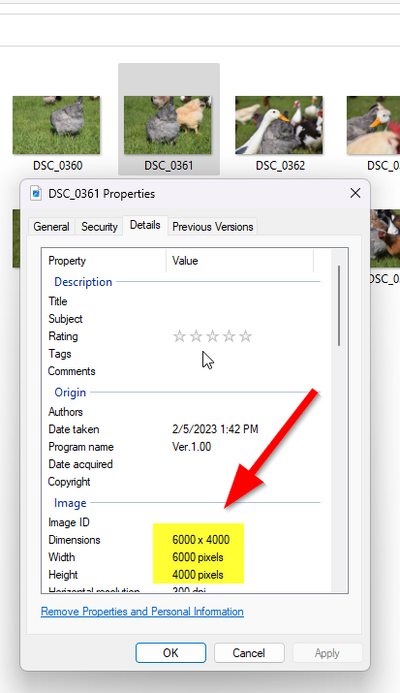Select the DSC_0362 thumbnail
400x693 pixels.
(x=279, y=126)
